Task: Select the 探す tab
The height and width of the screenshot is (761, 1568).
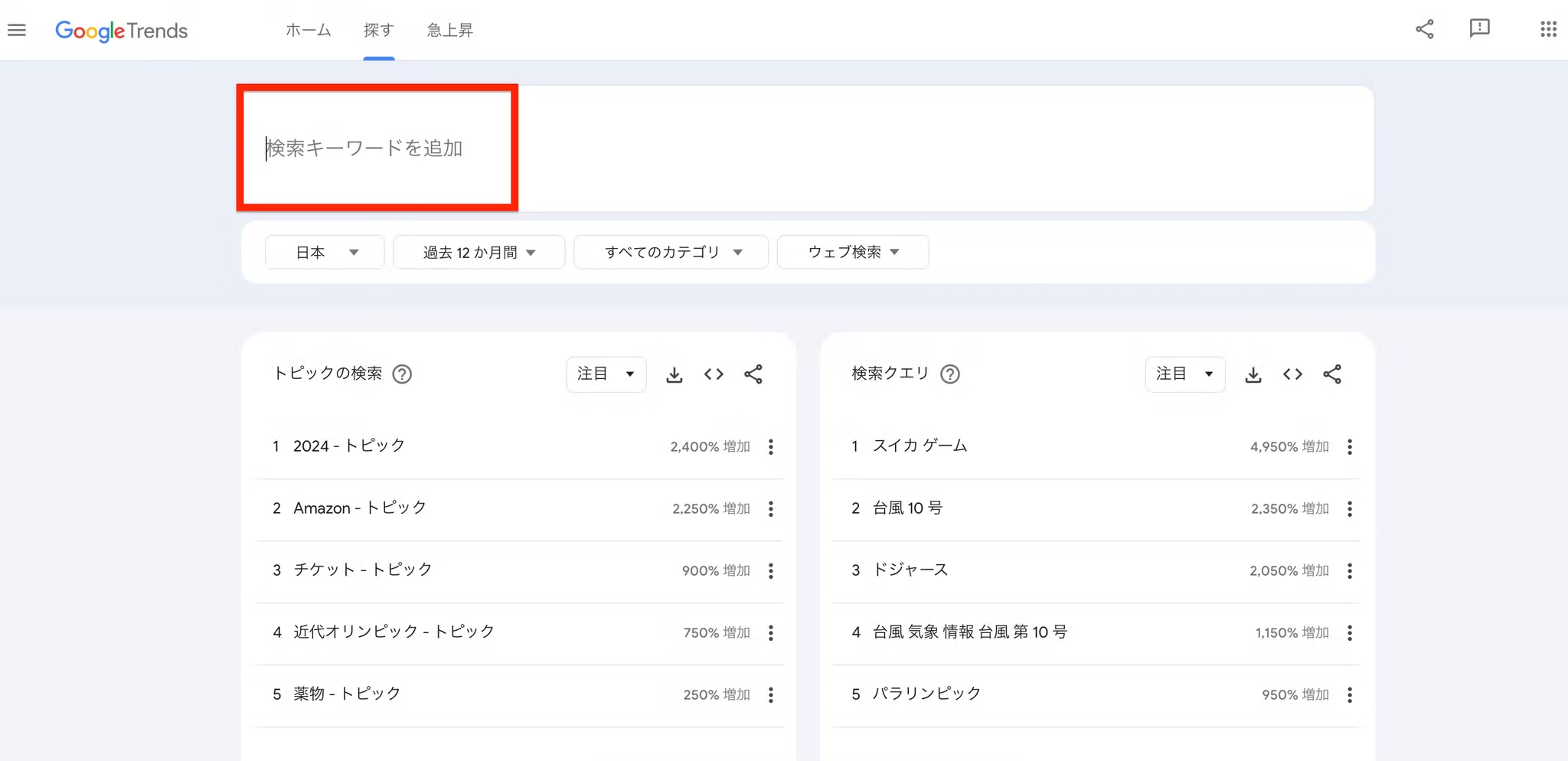Action: (379, 30)
